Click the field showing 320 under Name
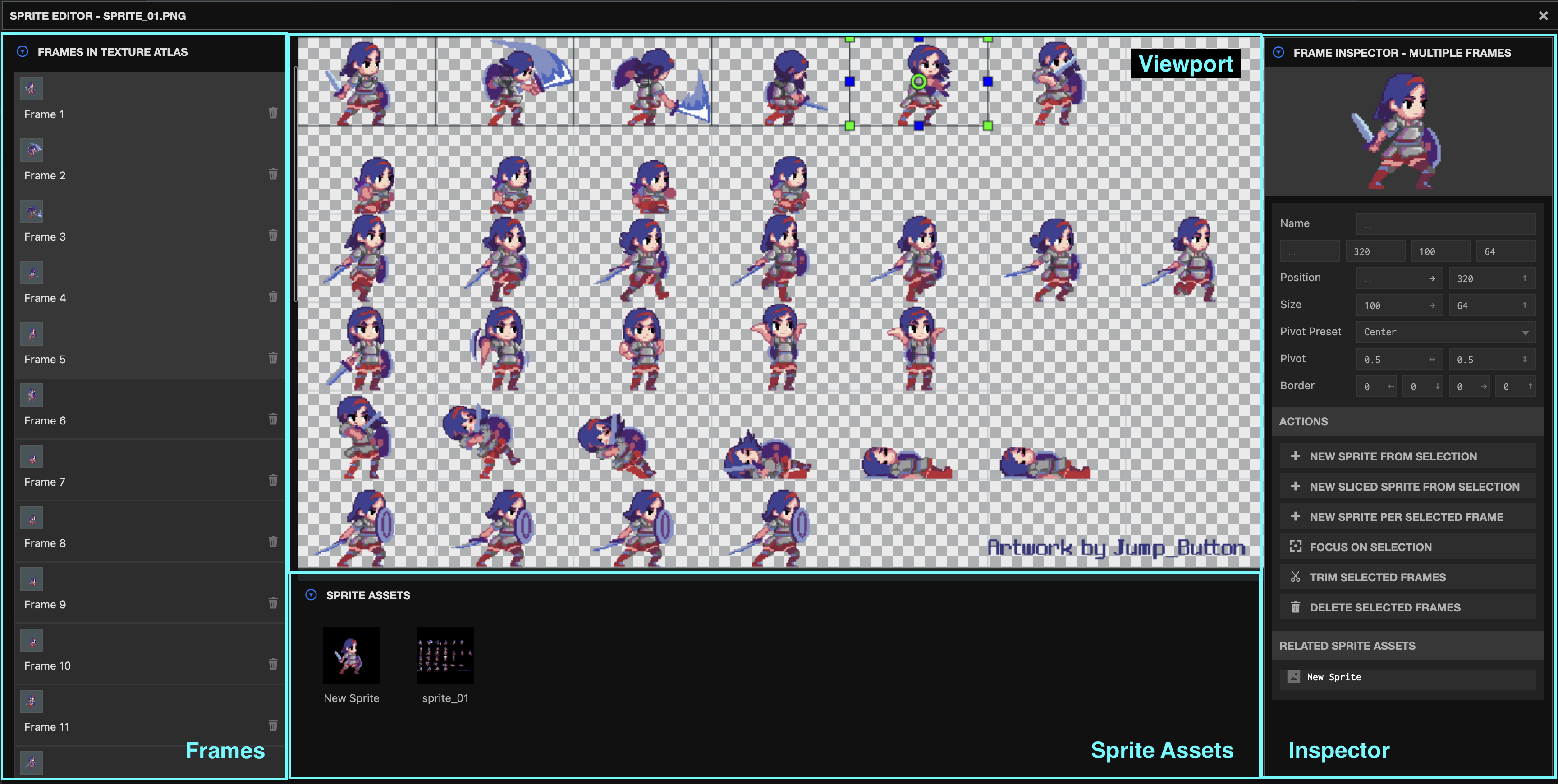1558x784 pixels. coord(1375,251)
